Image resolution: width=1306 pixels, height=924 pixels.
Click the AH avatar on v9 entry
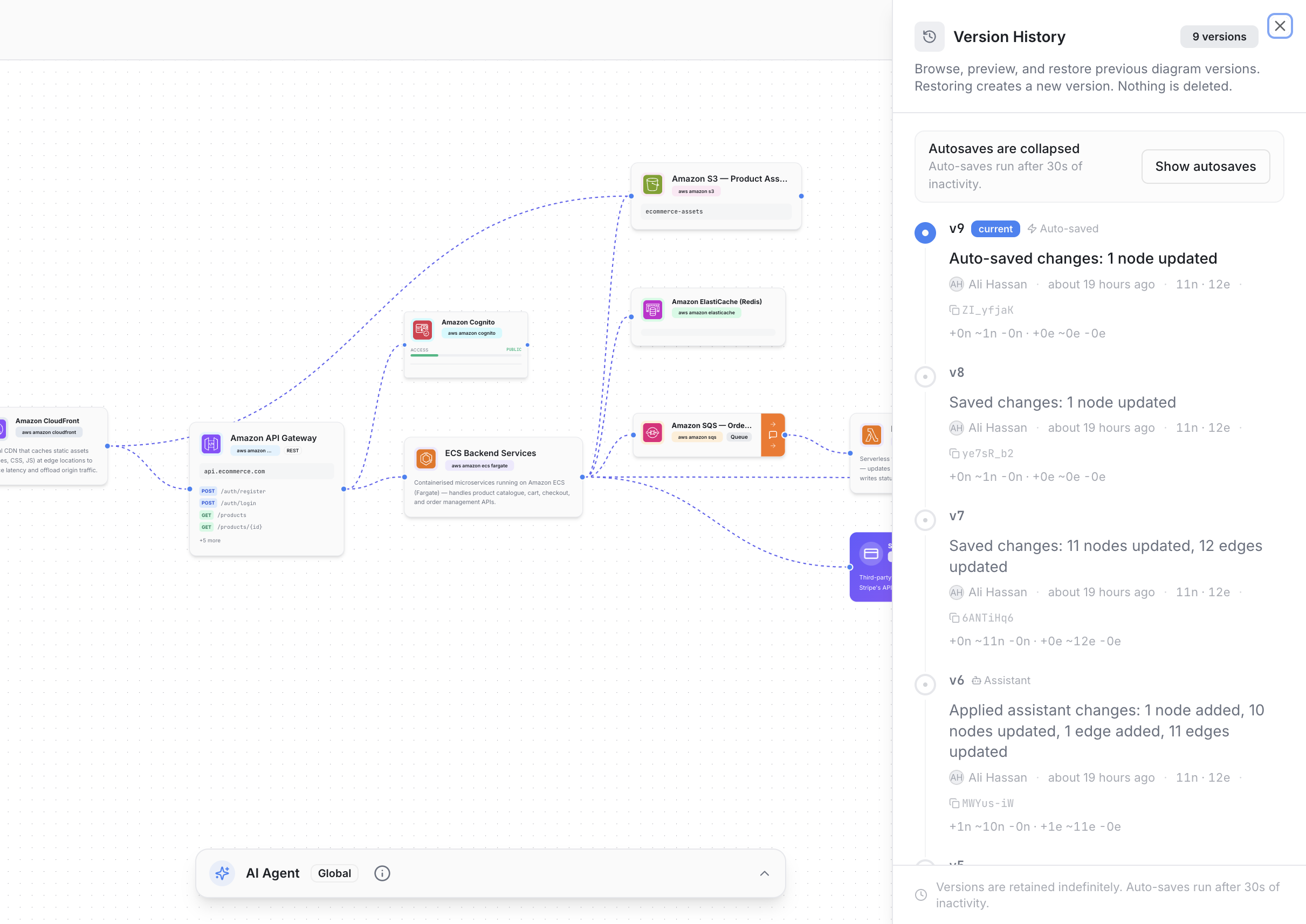click(956, 285)
